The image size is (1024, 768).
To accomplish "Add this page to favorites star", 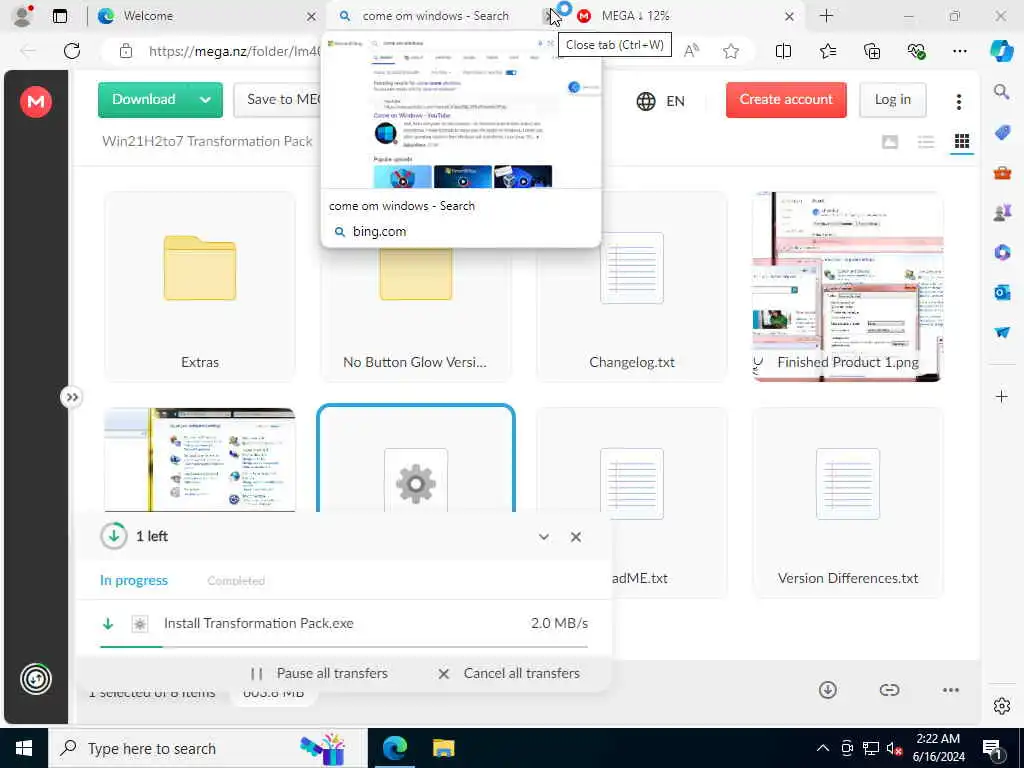I will click(731, 51).
